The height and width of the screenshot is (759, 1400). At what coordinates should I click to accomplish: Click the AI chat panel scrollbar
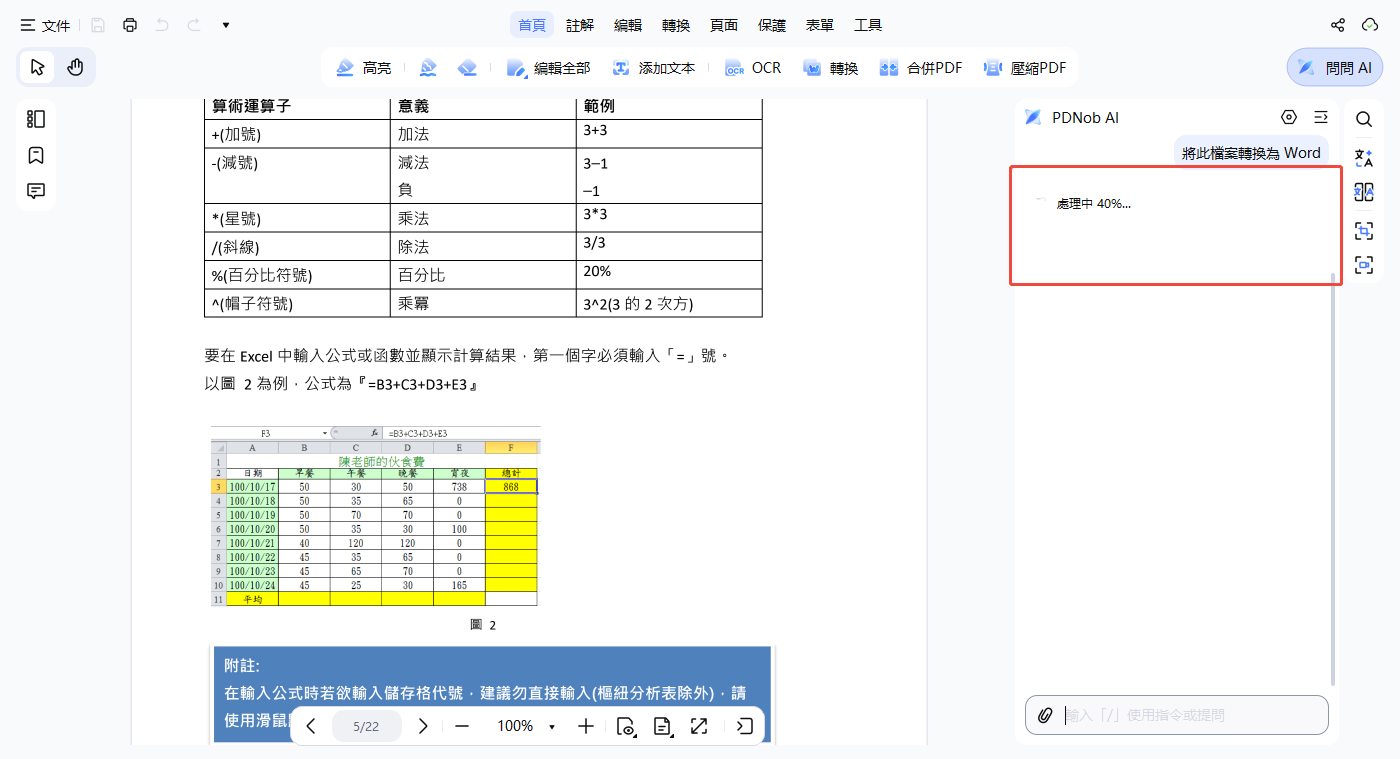(1333, 478)
